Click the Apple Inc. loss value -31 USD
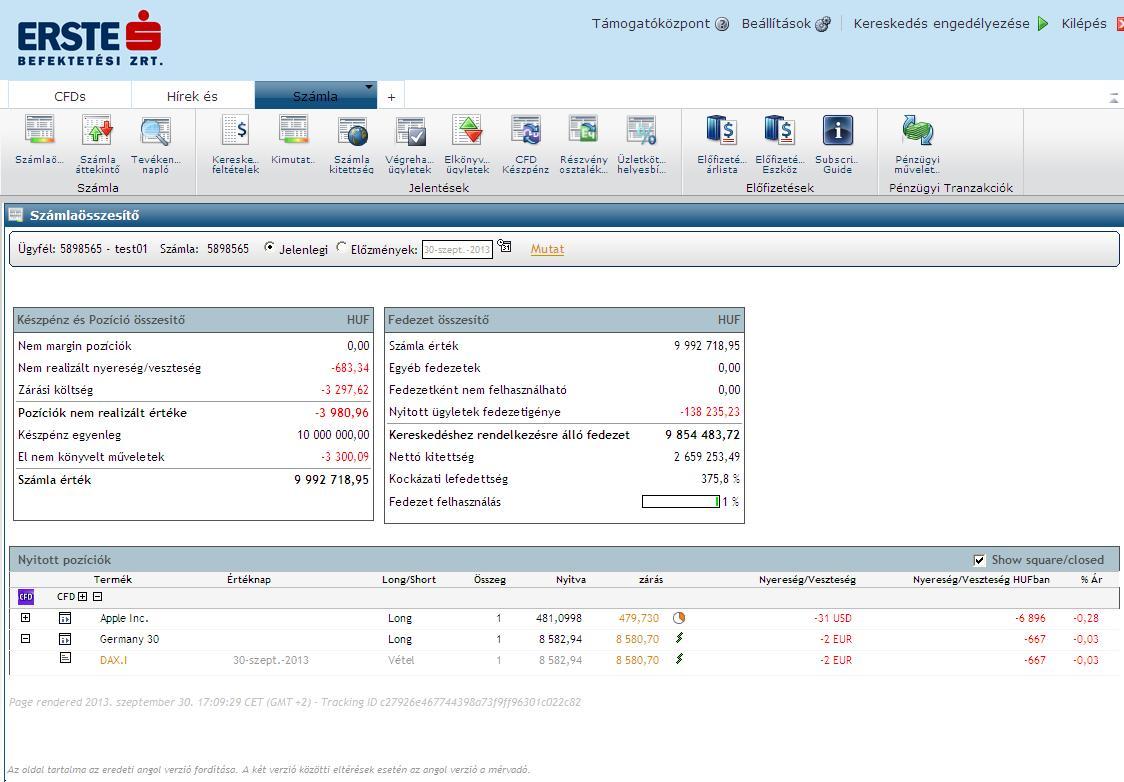Image resolution: width=1124 pixels, height=782 pixels. point(833,618)
